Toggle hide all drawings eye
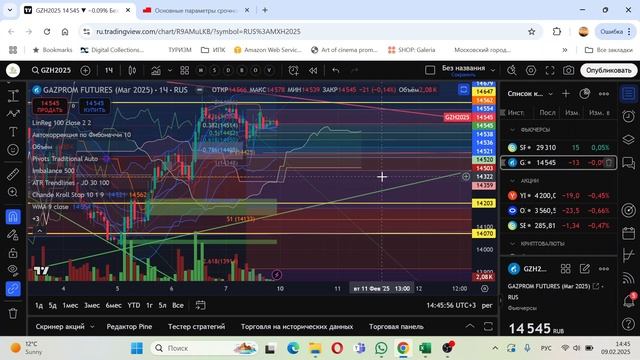Image resolution: width=640 pixels, height=360 pixels. pyautogui.click(x=13, y=270)
